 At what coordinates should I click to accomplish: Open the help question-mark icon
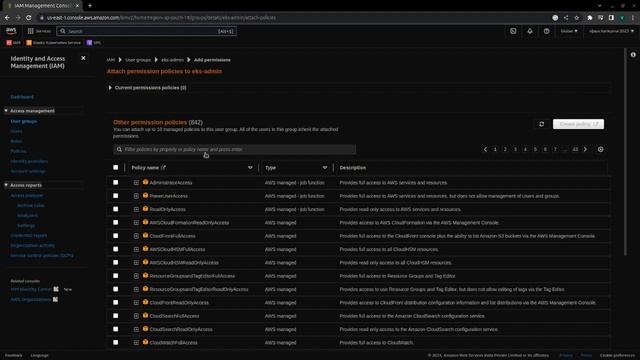click(x=547, y=31)
